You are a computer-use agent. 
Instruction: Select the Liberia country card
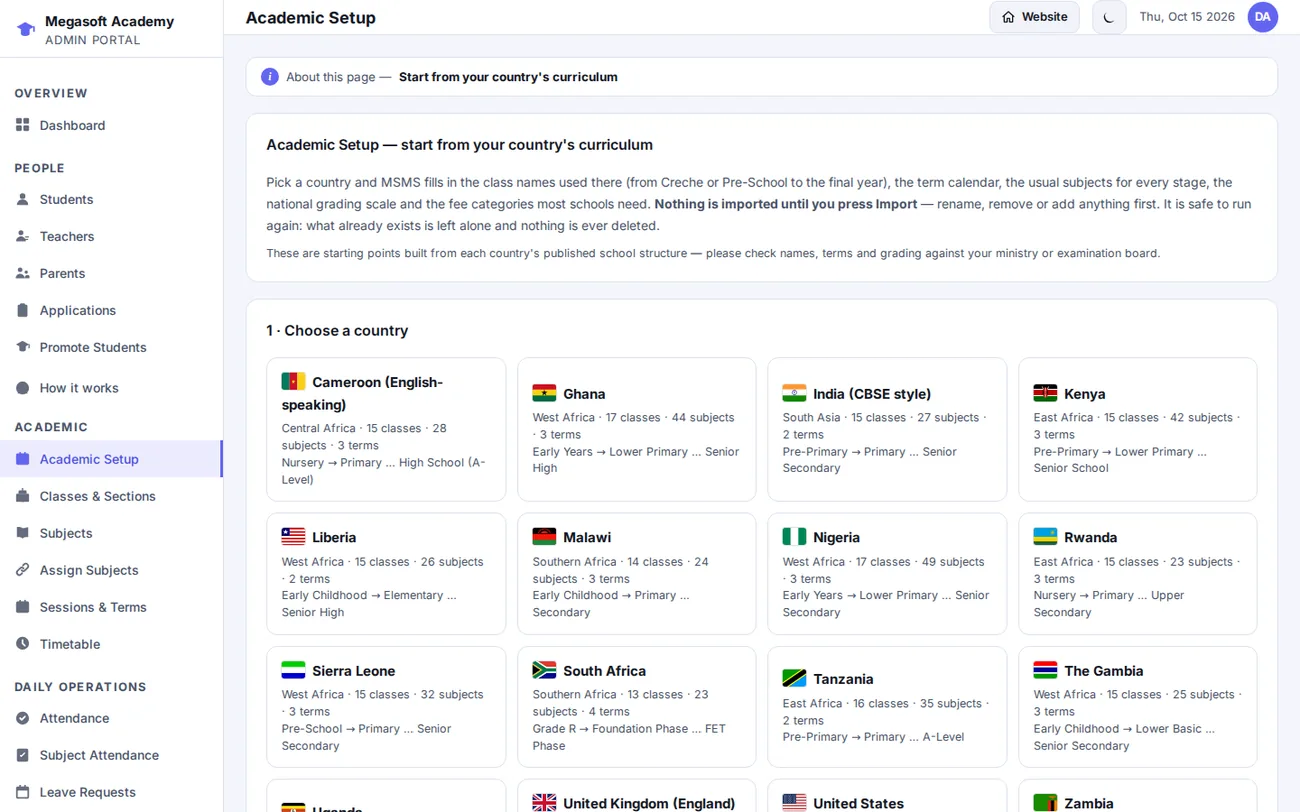click(386, 574)
